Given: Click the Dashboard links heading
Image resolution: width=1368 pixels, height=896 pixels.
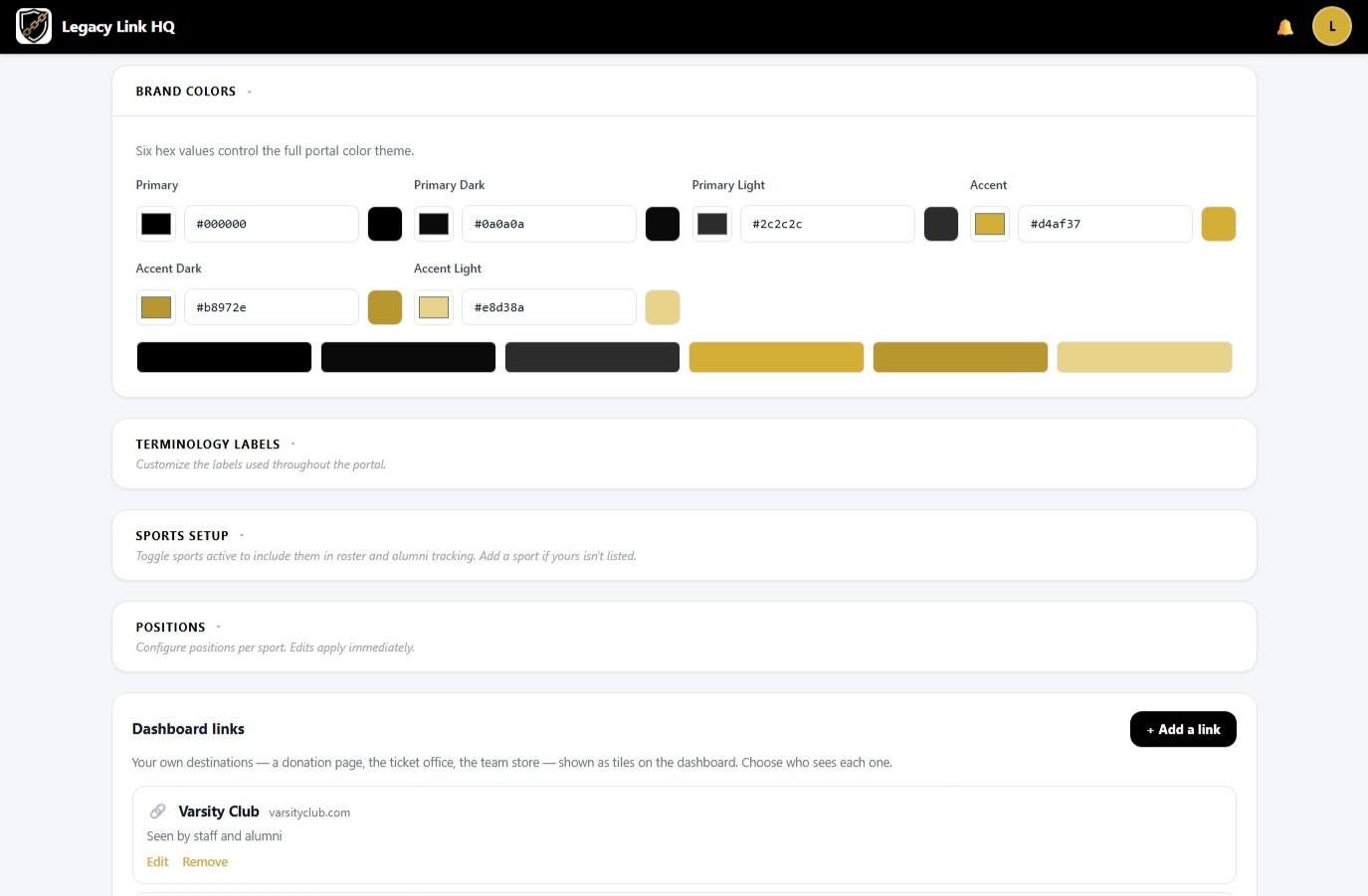Looking at the screenshot, I should tap(188, 729).
